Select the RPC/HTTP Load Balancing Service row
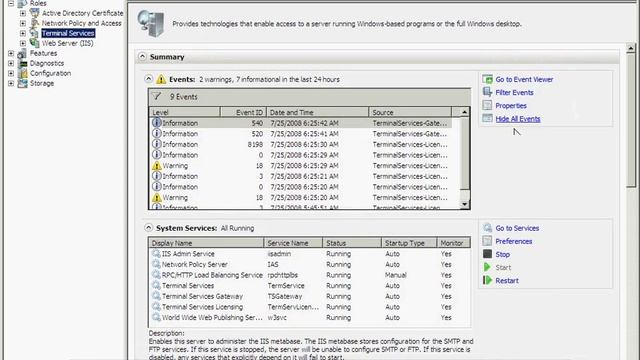Viewport: 640px width, 360px height. point(309,275)
